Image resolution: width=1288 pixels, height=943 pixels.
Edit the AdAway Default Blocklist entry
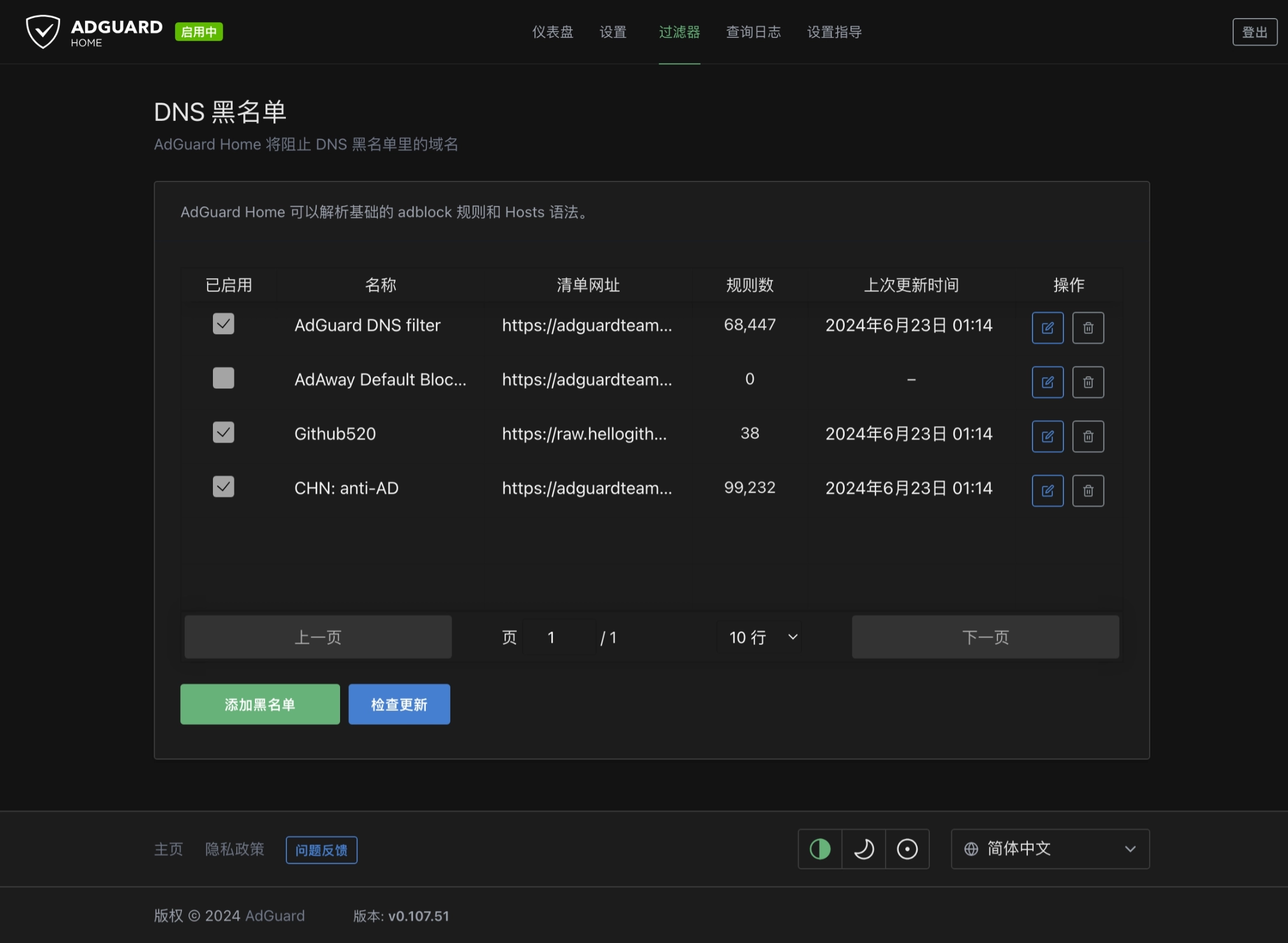point(1048,382)
